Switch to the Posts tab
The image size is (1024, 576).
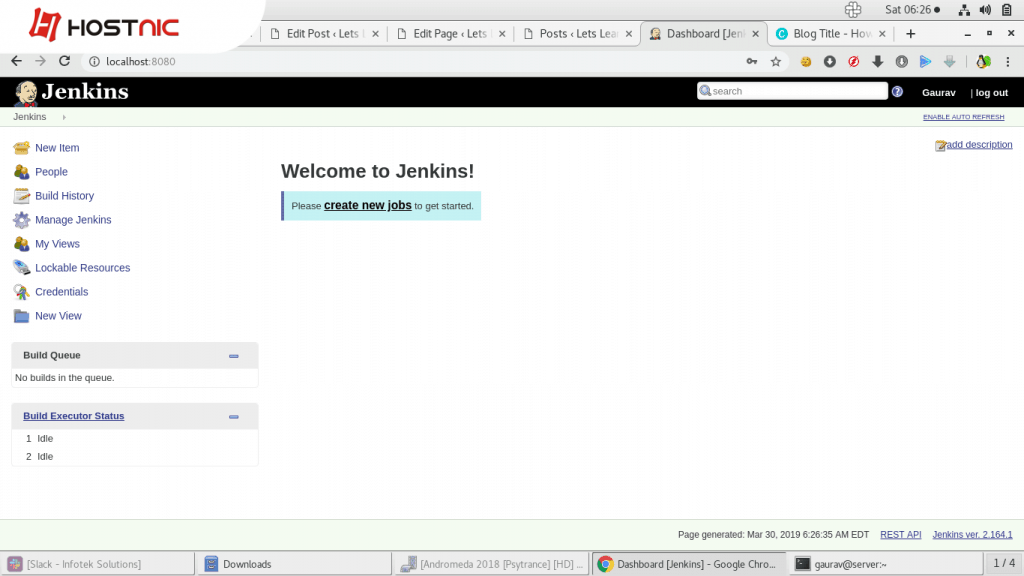click(x=577, y=34)
